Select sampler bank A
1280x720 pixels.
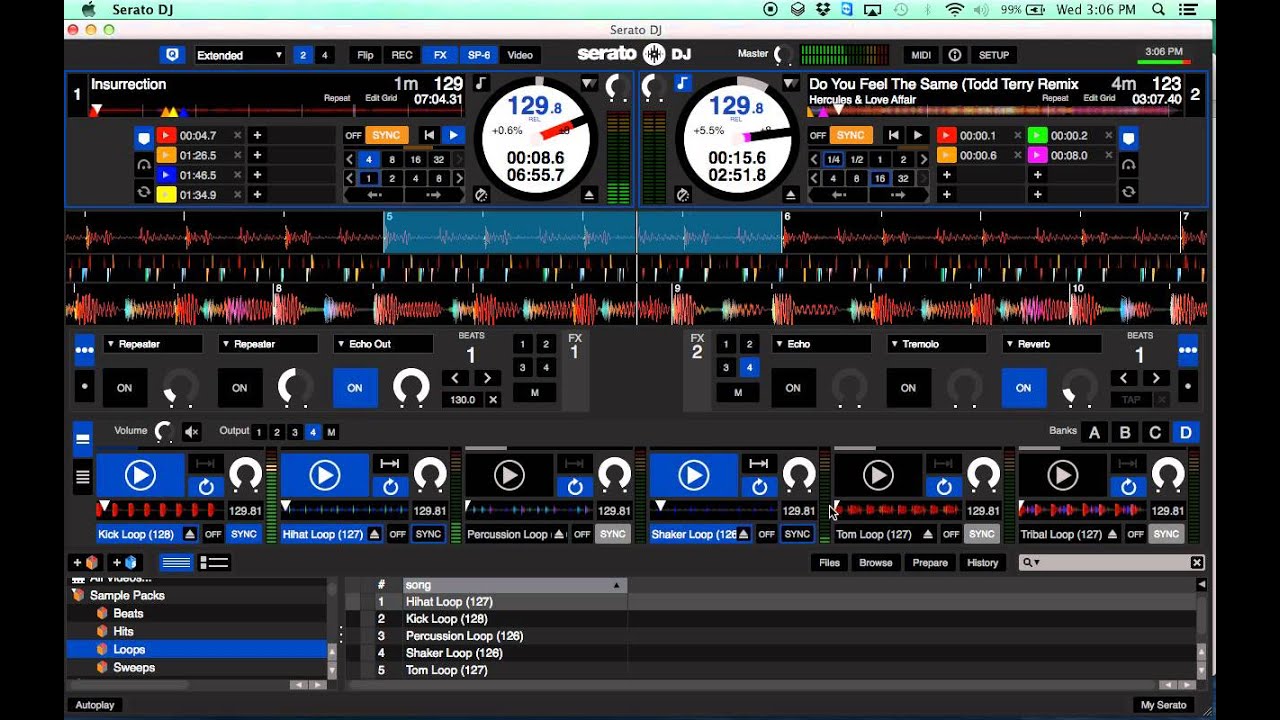tap(1095, 432)
